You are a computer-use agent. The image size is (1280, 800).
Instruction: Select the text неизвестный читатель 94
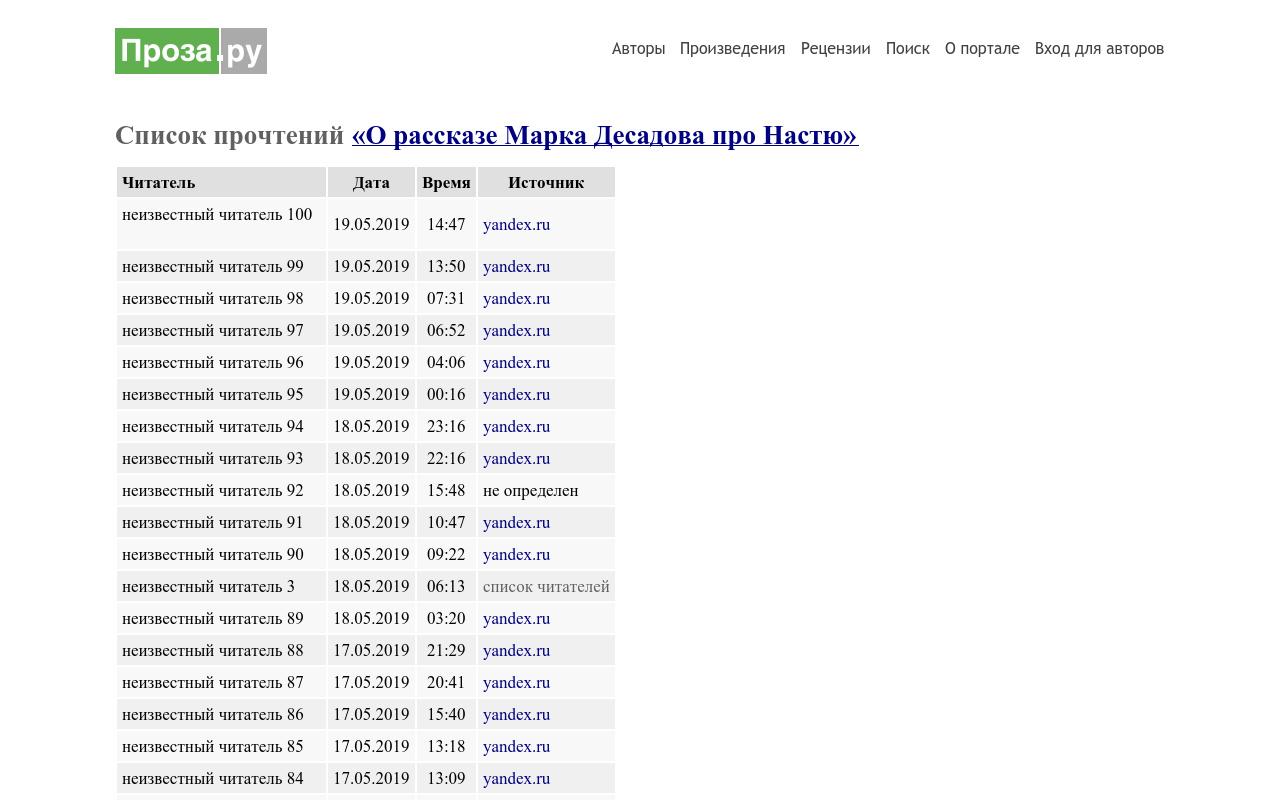(x=213, y=426)
